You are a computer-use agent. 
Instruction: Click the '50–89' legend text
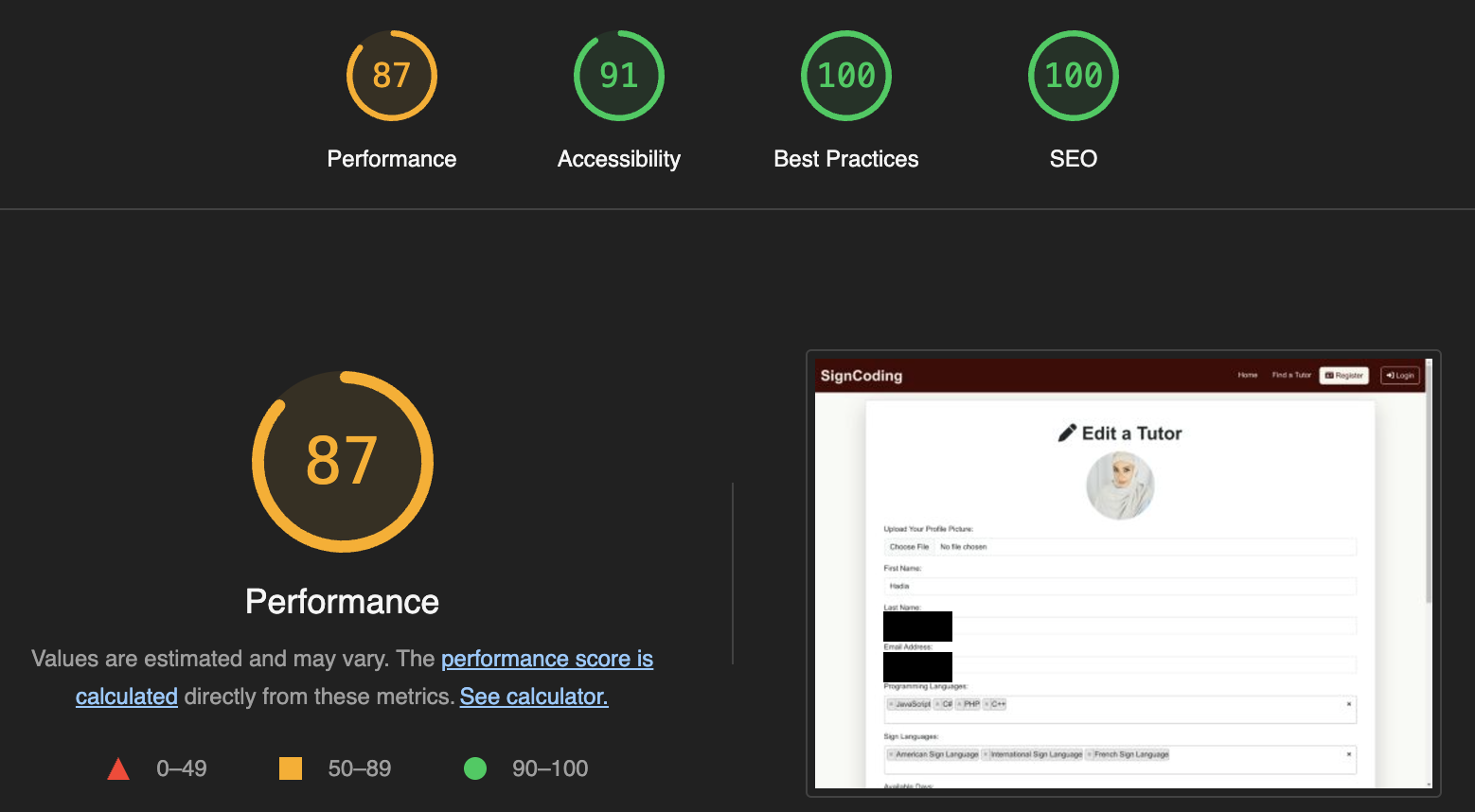click(x=360, y=768)
